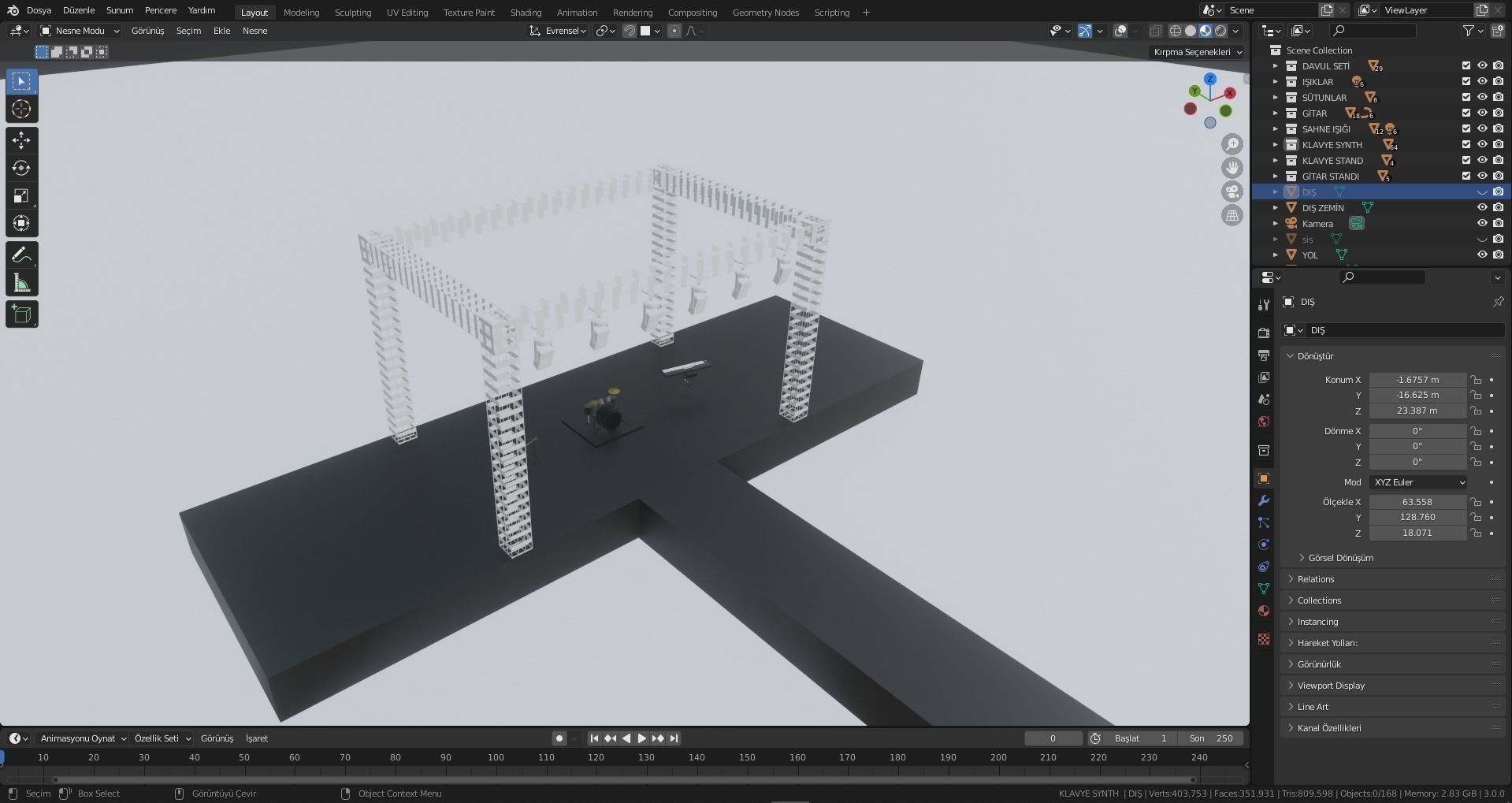Expand the SAHNE IŞIĞI collection tree
1512x803 pixels.
(1276, 129)
